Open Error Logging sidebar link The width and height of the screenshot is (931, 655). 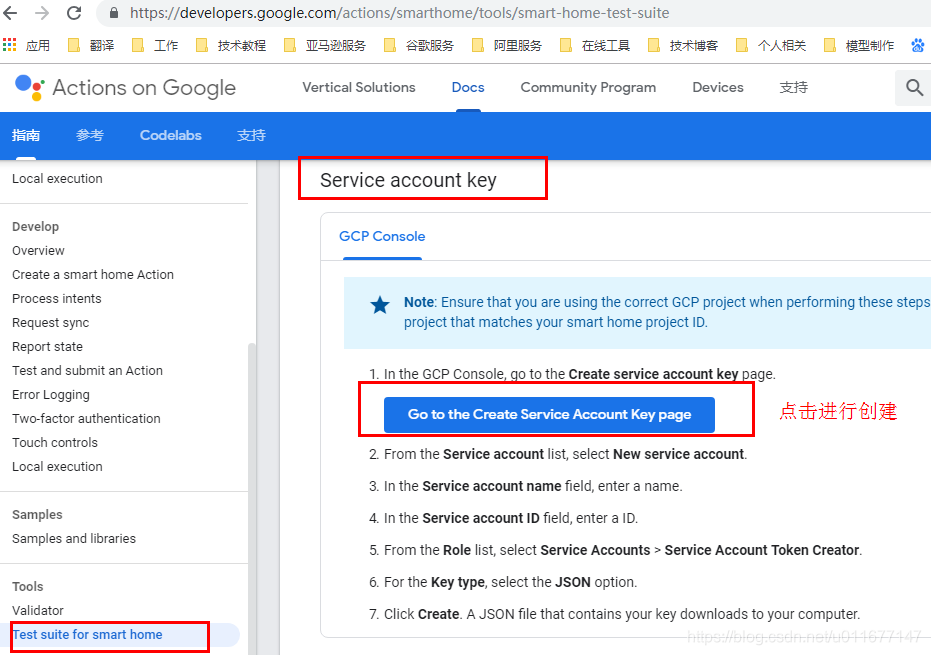coord(50,395)
